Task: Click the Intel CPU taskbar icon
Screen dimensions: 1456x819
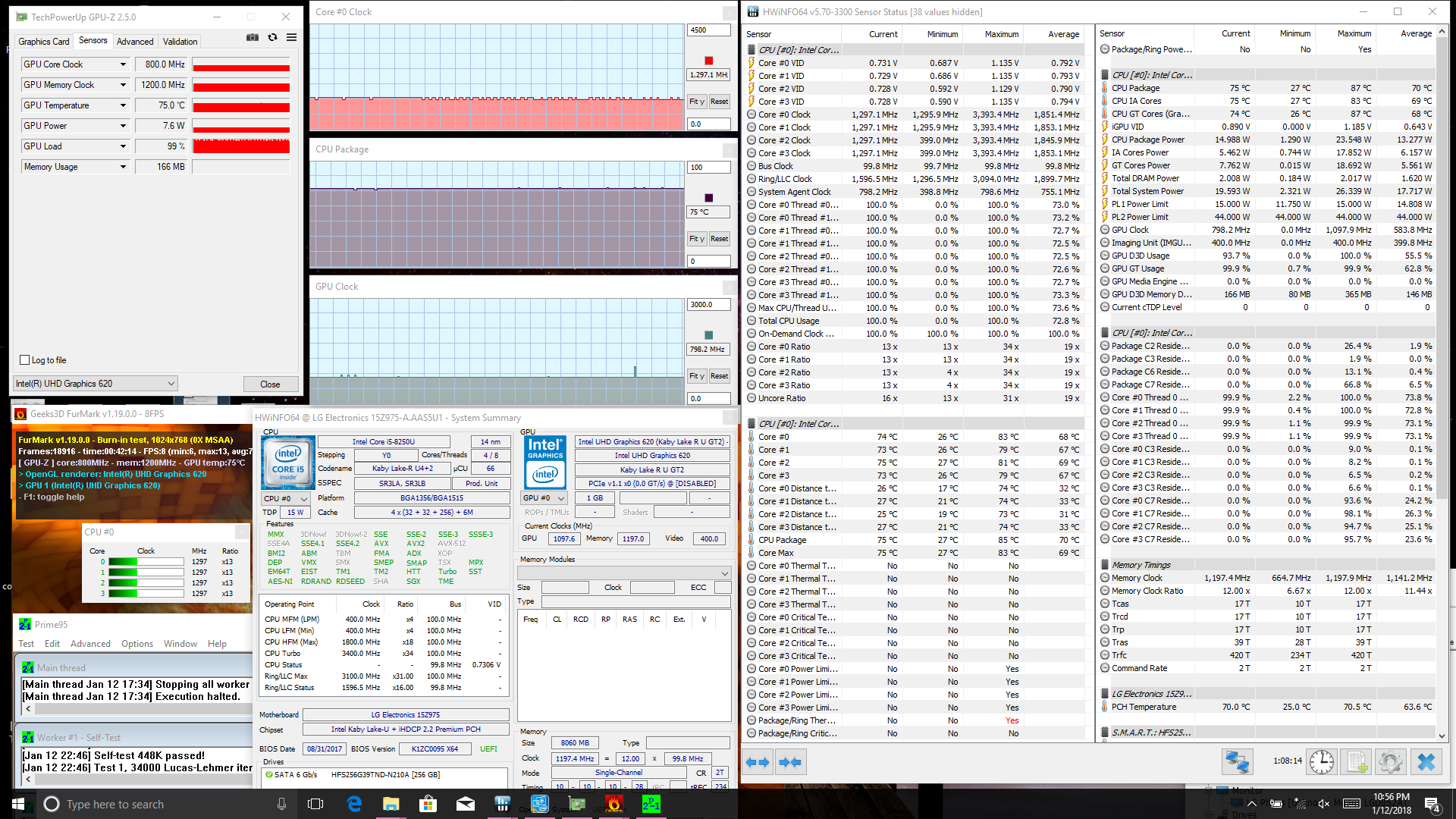Action: (540, 804)
